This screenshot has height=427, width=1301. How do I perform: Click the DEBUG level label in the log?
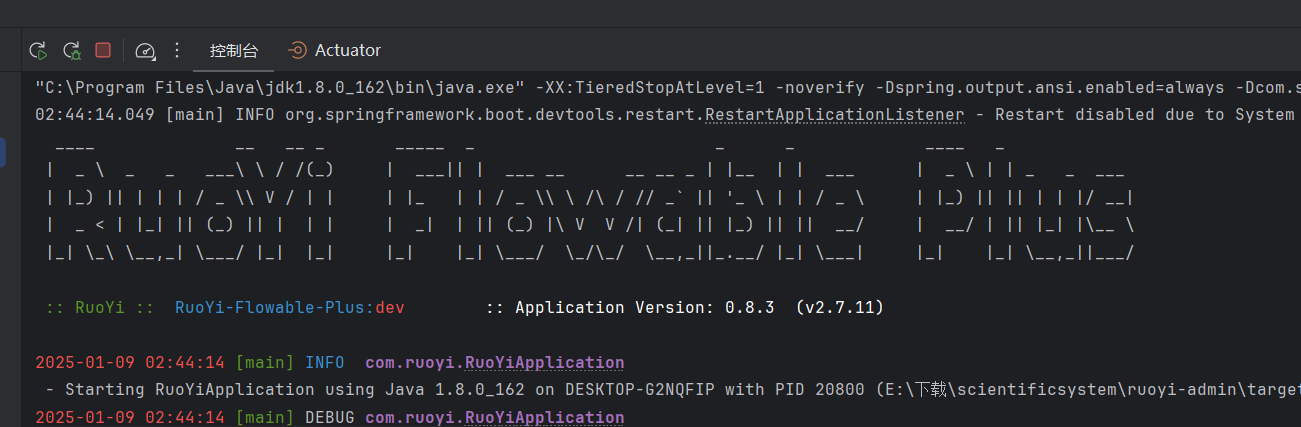[329, 417]
